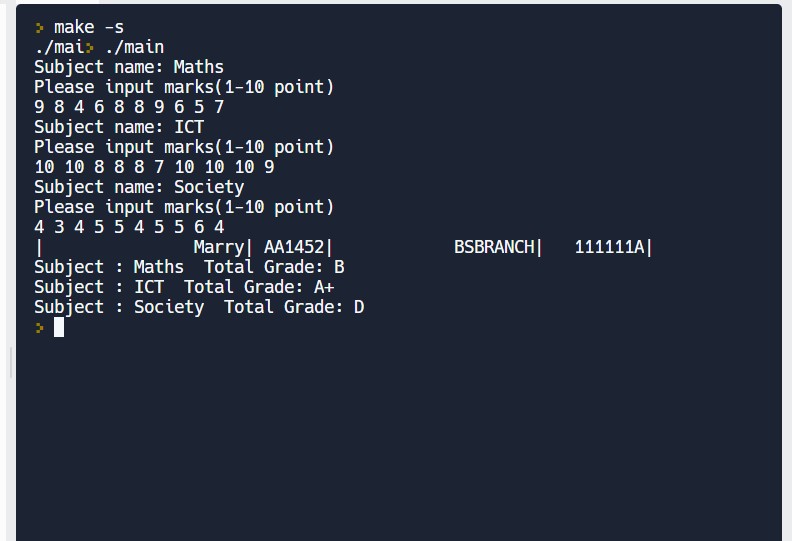Click the "D" grade for Society
Image resolution: width=792 pixels, height=541 pixels.
point(359,307)
